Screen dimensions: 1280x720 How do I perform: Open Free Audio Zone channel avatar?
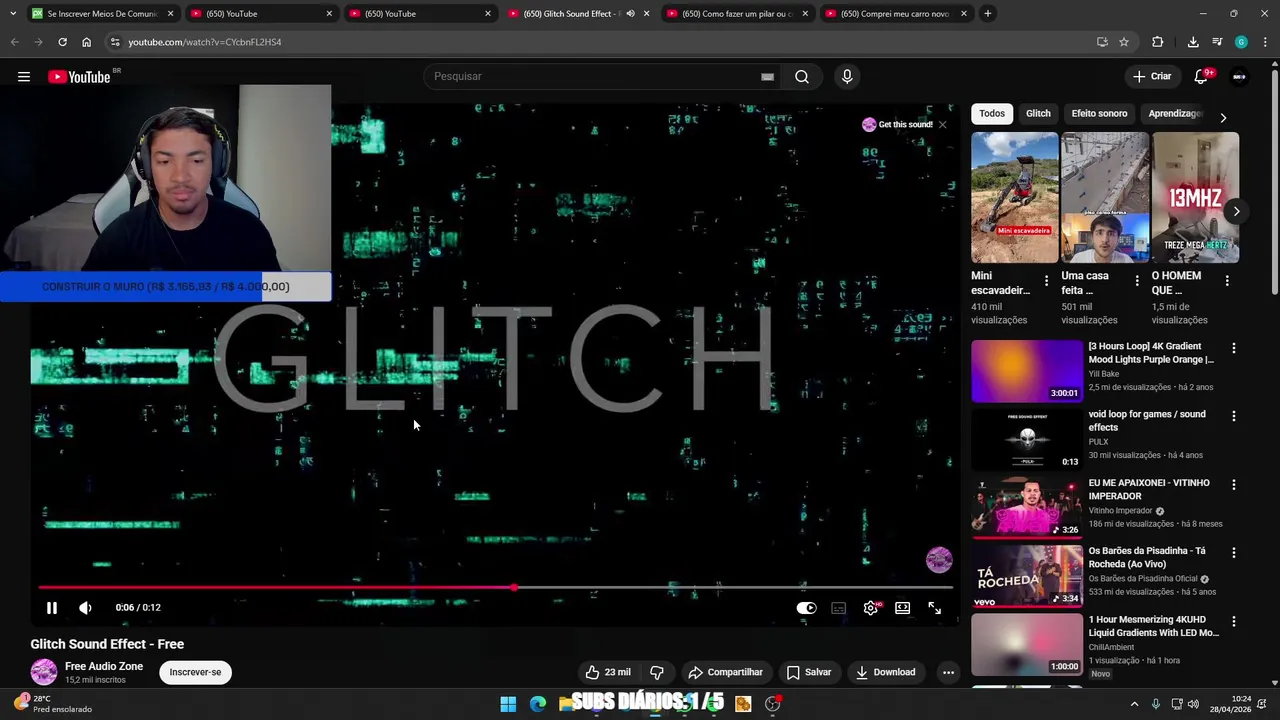point(44,672)
